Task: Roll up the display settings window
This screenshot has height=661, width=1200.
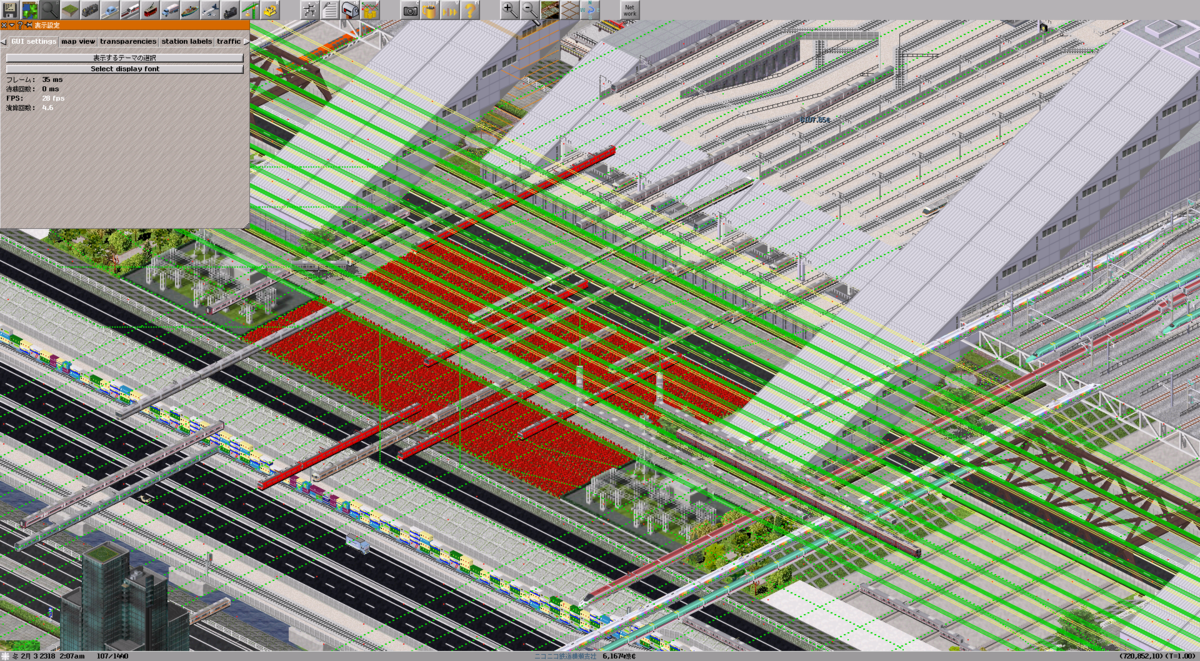Action: click(12, 25)
